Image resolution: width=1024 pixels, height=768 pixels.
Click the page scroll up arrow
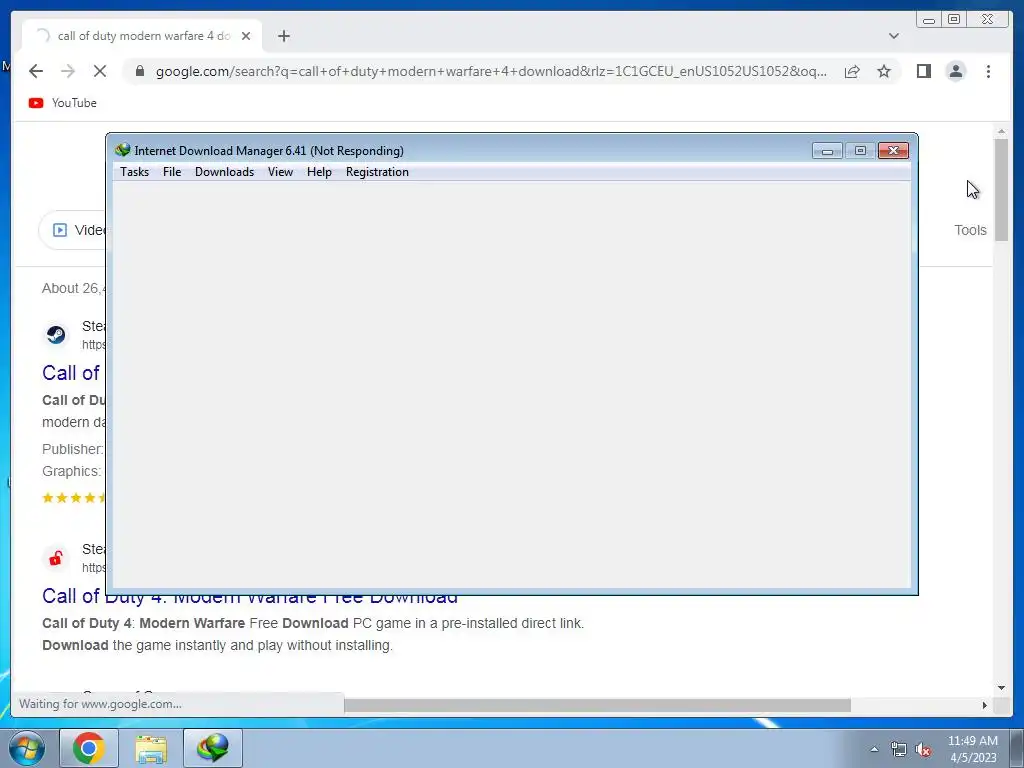click(1001, 133)
